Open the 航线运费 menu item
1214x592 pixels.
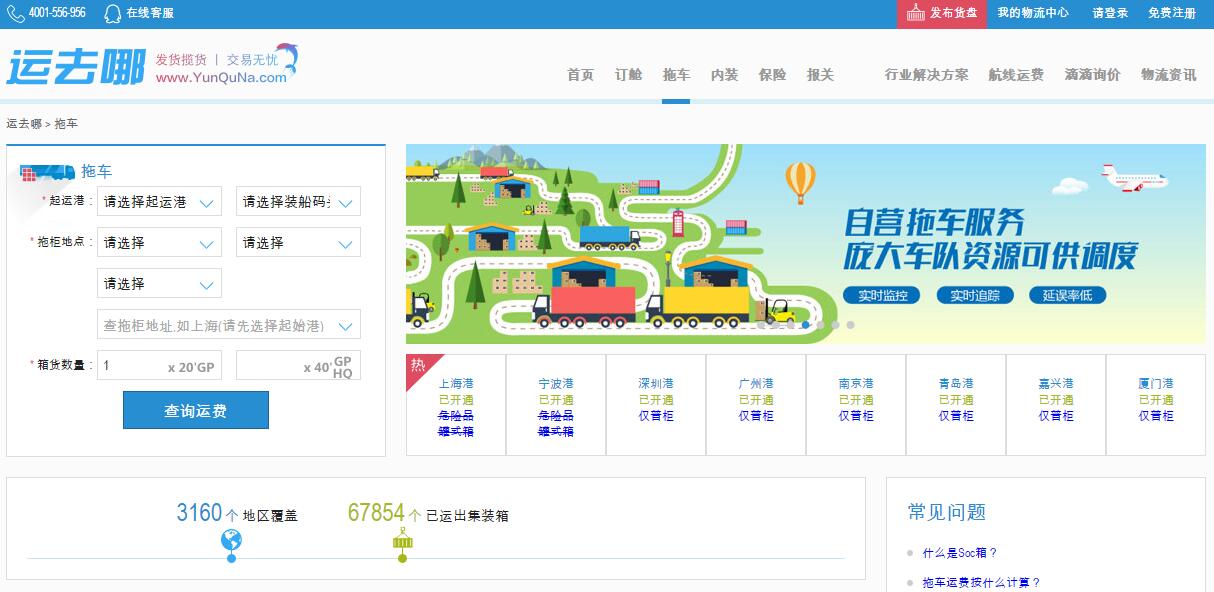point(1015,75)
